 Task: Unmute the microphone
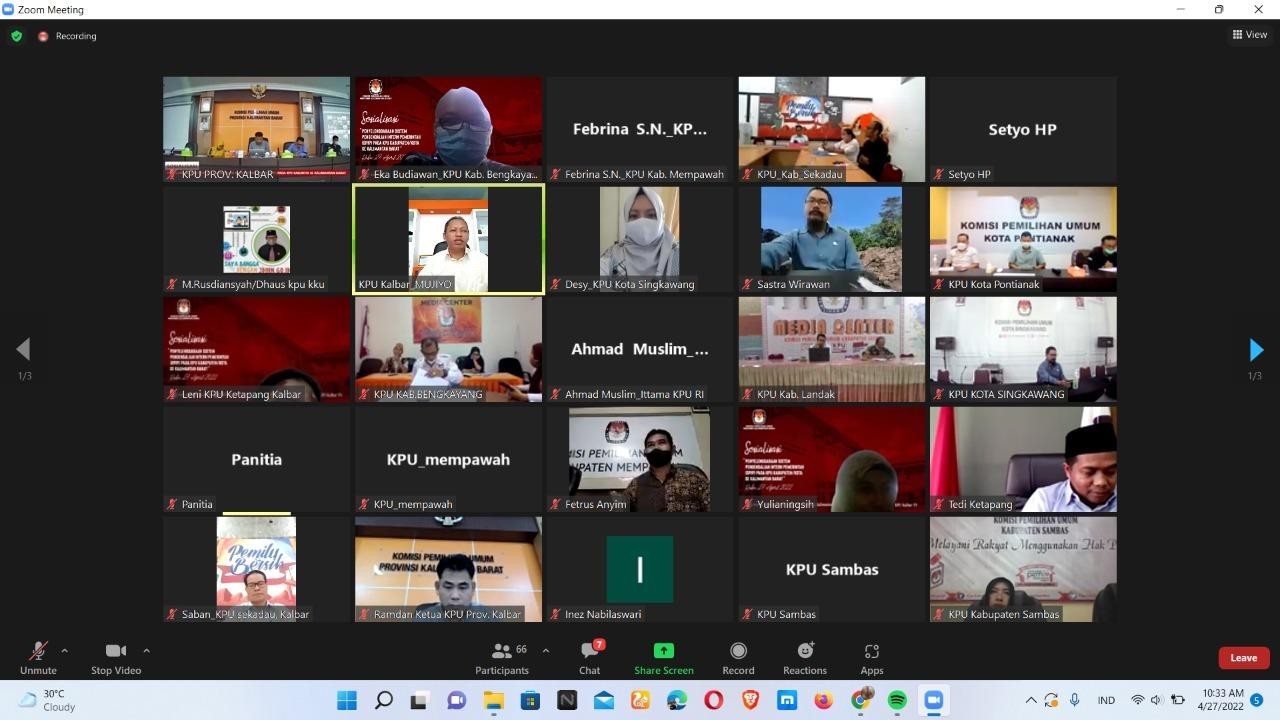(38, 658)
